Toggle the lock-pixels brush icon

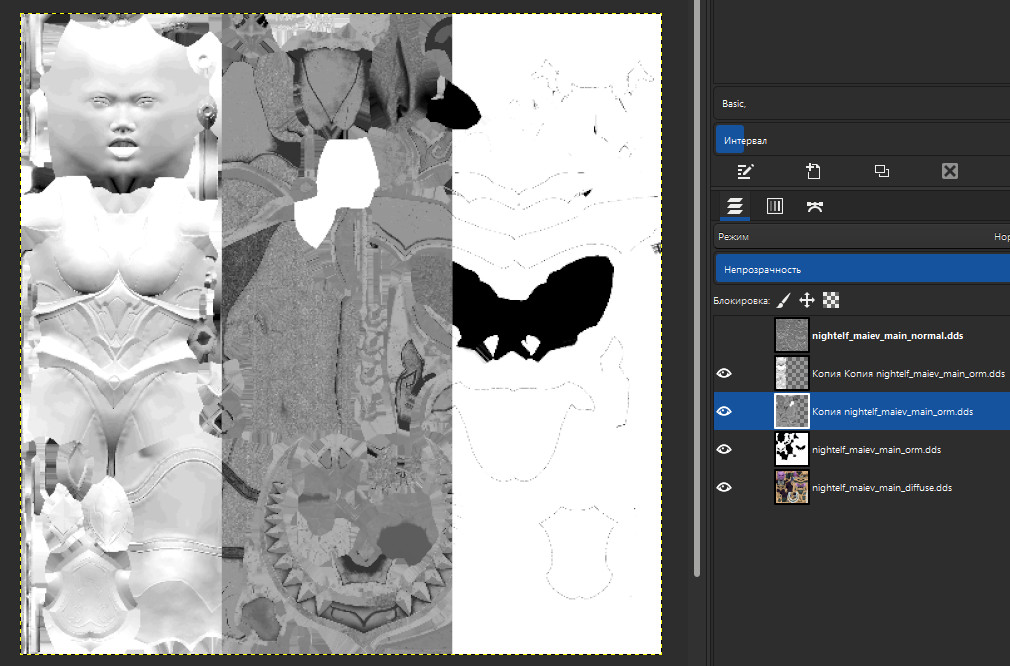pos(784,300)
